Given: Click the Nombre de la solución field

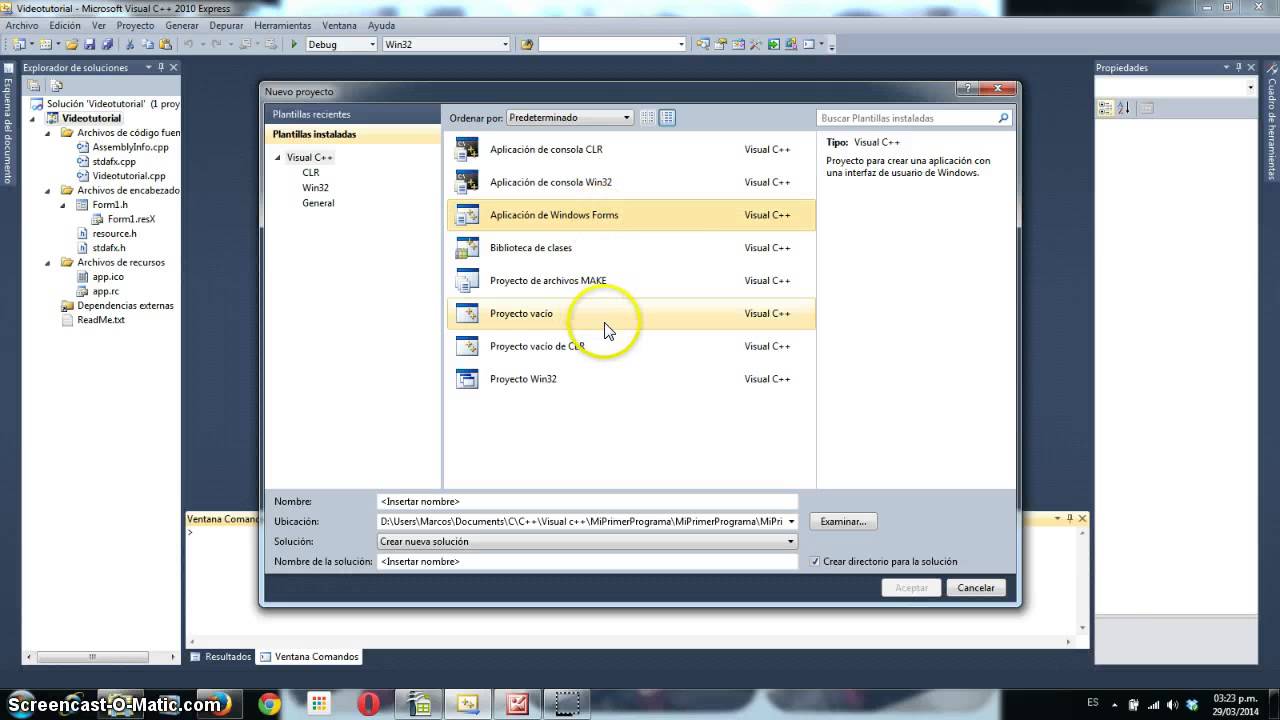Looking at the screenshot, I should pos(588,561).
